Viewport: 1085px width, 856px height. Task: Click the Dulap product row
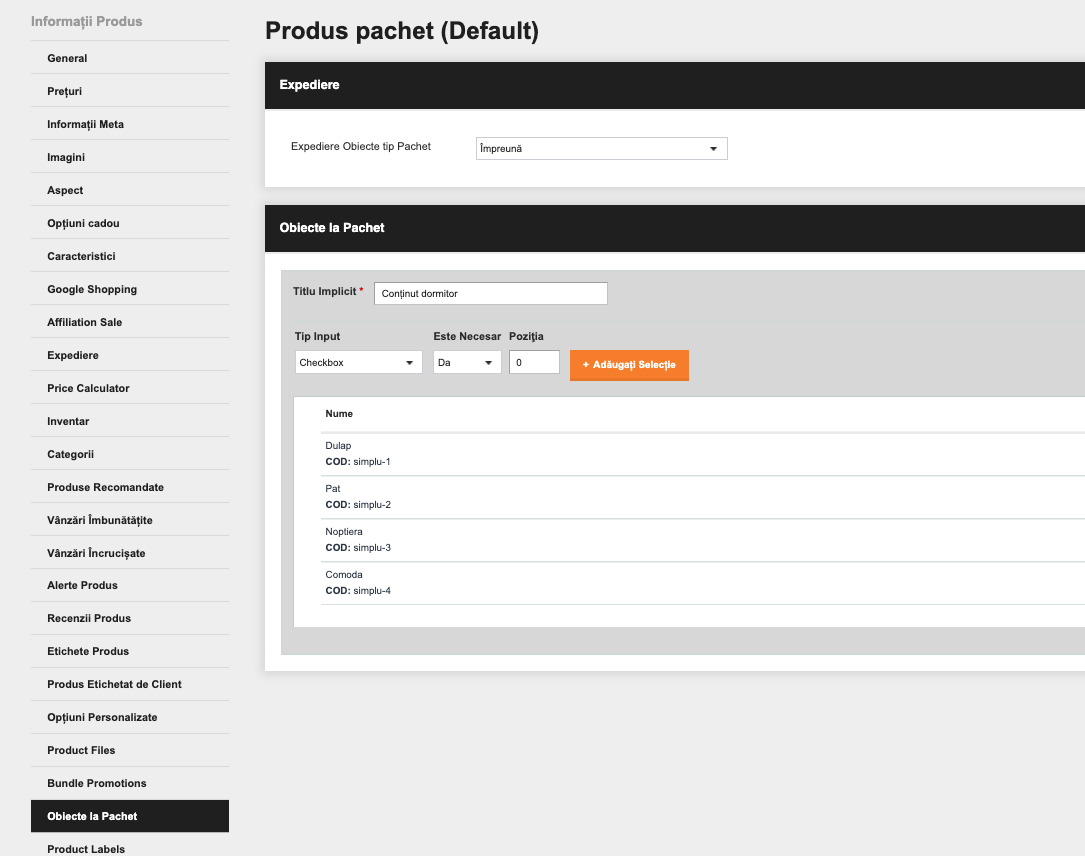point(703,454)
